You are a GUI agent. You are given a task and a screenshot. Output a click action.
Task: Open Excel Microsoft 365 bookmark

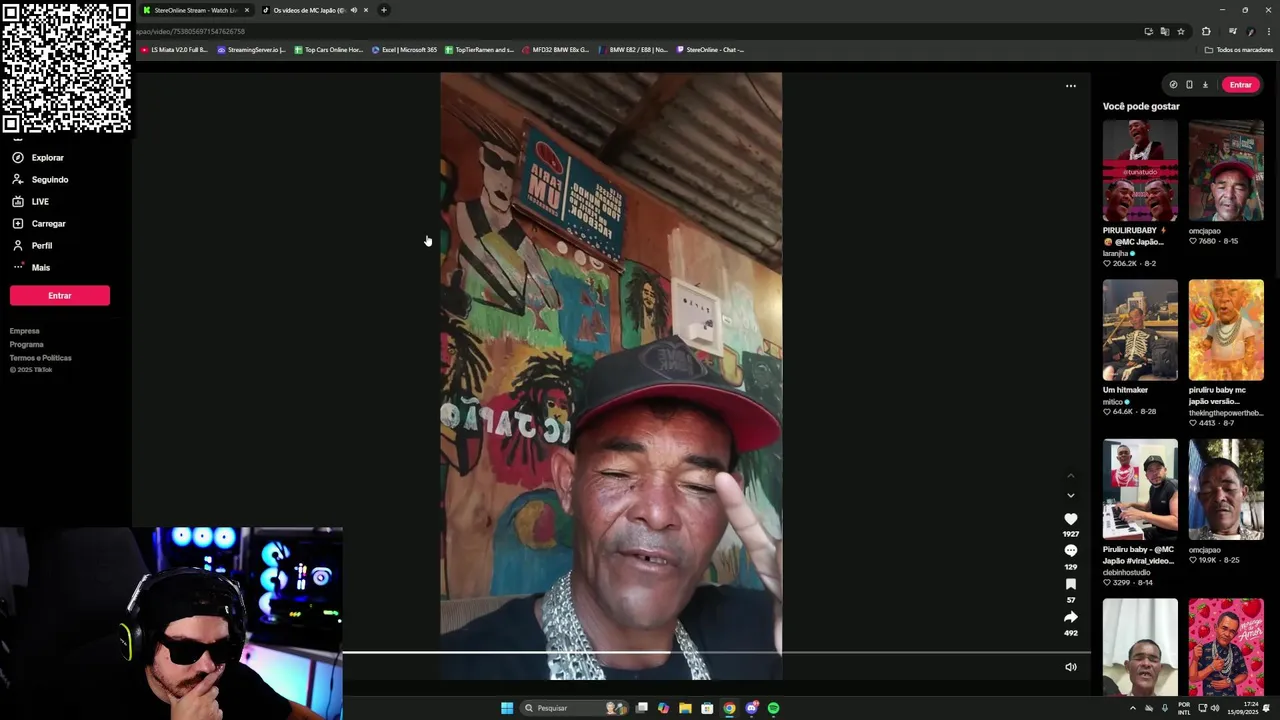pyautogui.click(x=404, y=50)
